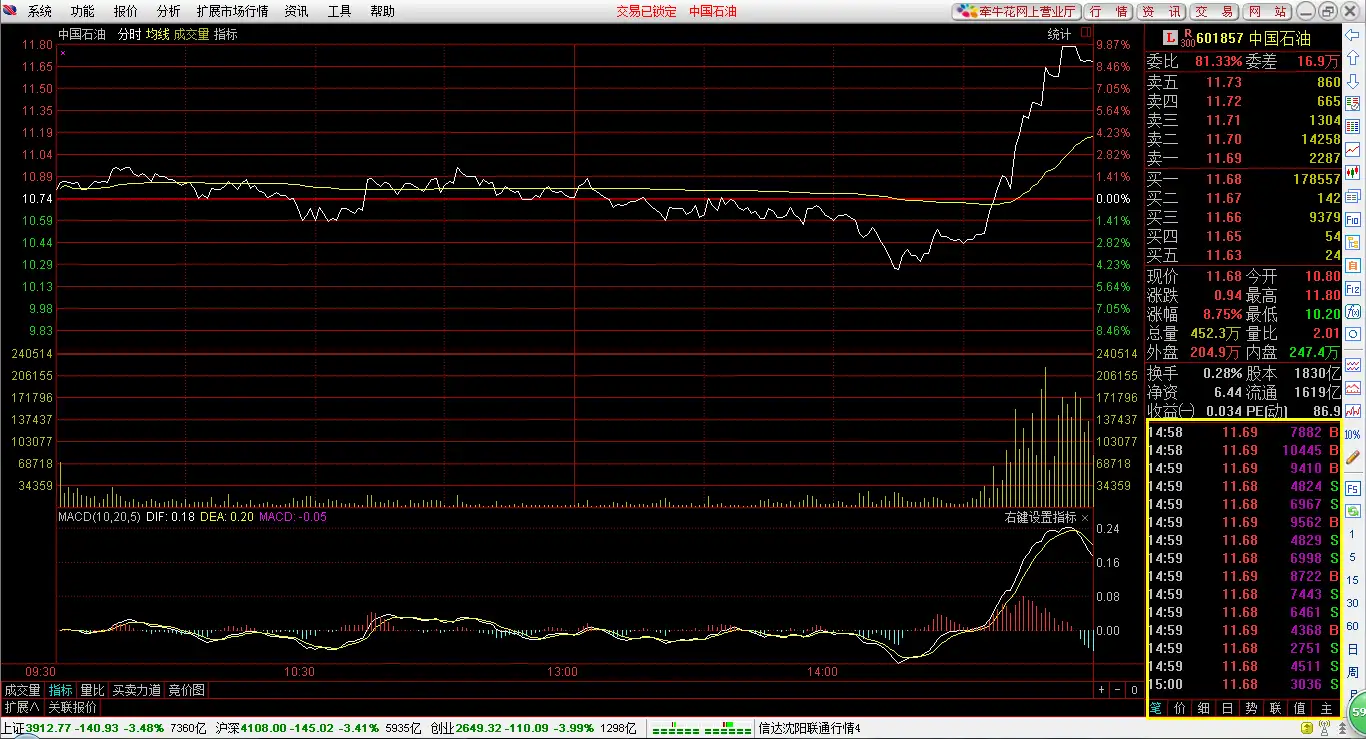Switch to the 关联报价 tab
This screenshot has width=1366, height=739.
73,707
